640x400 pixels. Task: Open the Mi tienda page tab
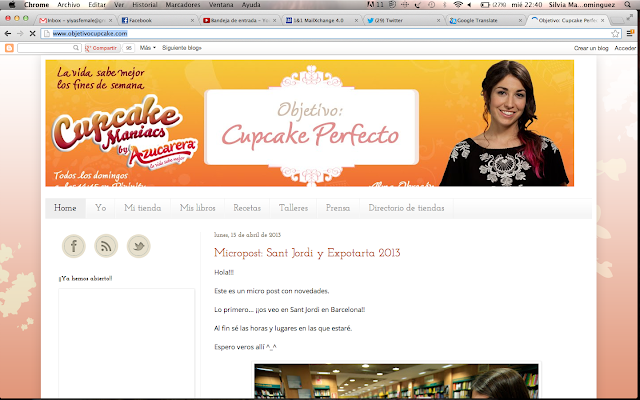coord(142,208)
